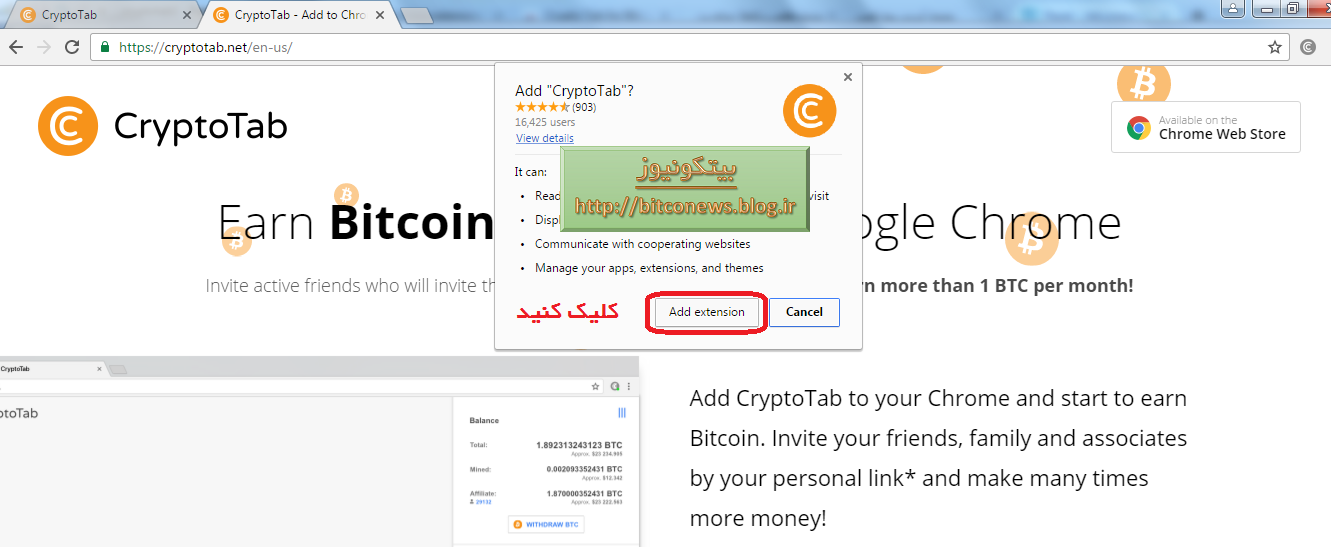The width and height of the screenshot is (1331, 547).
Task: Click the browser forward arrow
Action: coord(43,47)
